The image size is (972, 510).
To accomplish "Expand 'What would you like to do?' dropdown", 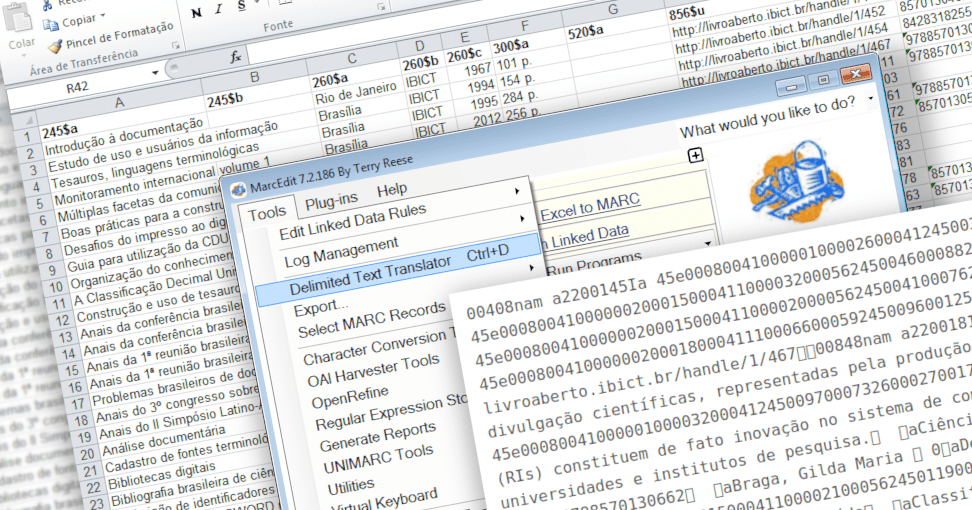I will point(871,99).
